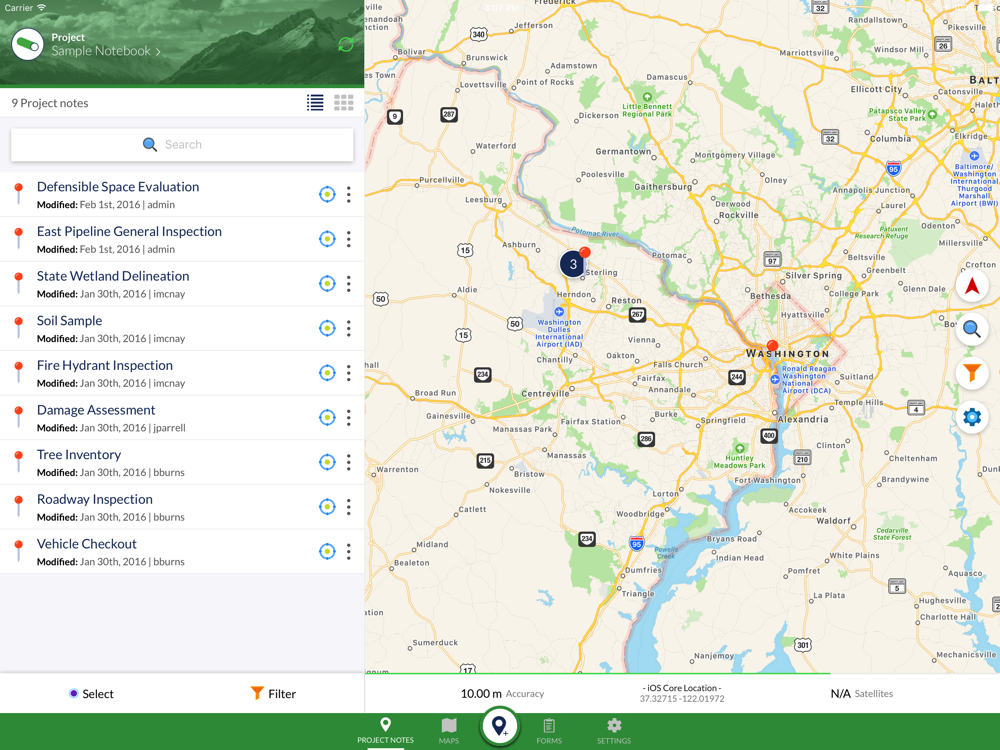Screen dimensions: 1000x750
Task: Open Roadway Inspection note
Action: coord(182,507)
